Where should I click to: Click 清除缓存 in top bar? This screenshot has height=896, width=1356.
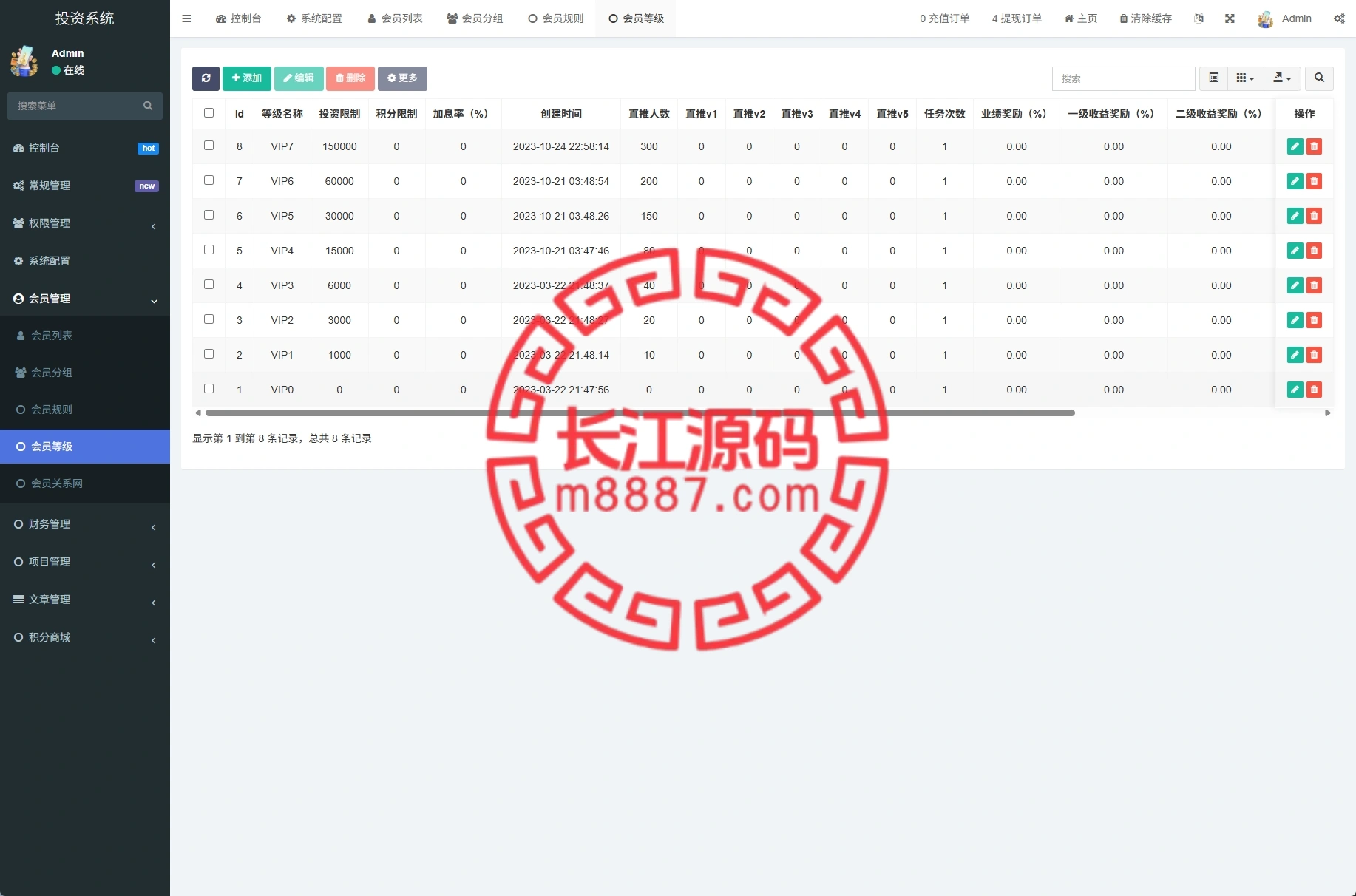coord(1145,18)
